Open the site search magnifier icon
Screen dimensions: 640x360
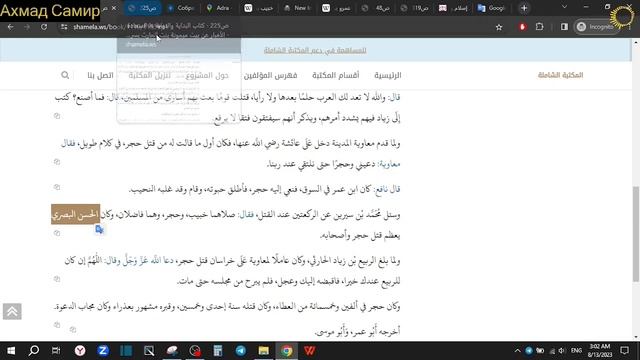pos(65,75)
